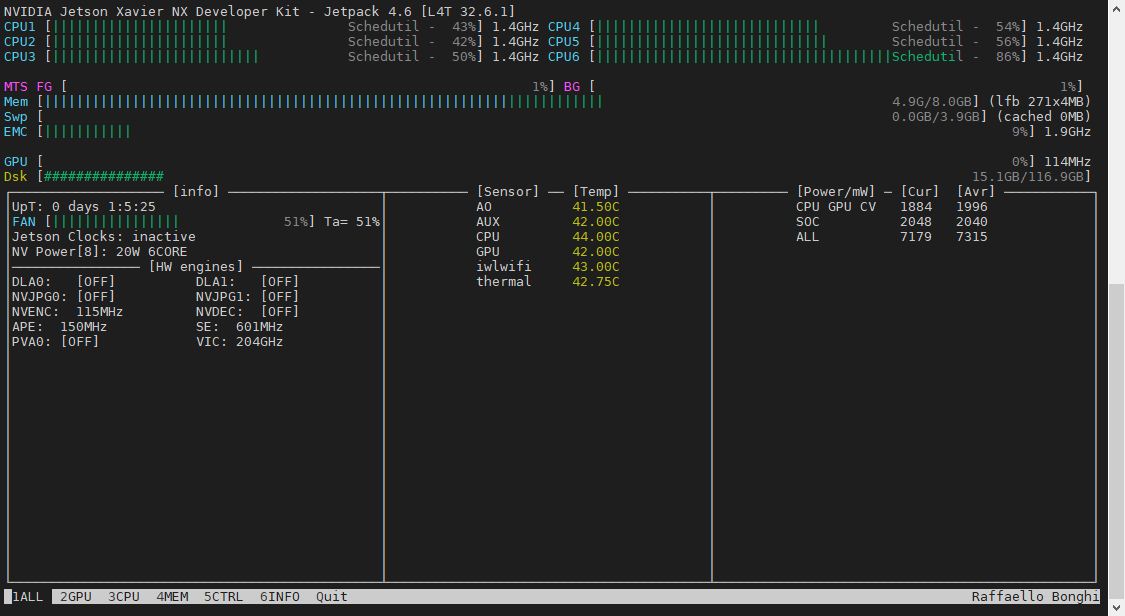Click the CPU temperature reading 44.00C

[595, 236]
